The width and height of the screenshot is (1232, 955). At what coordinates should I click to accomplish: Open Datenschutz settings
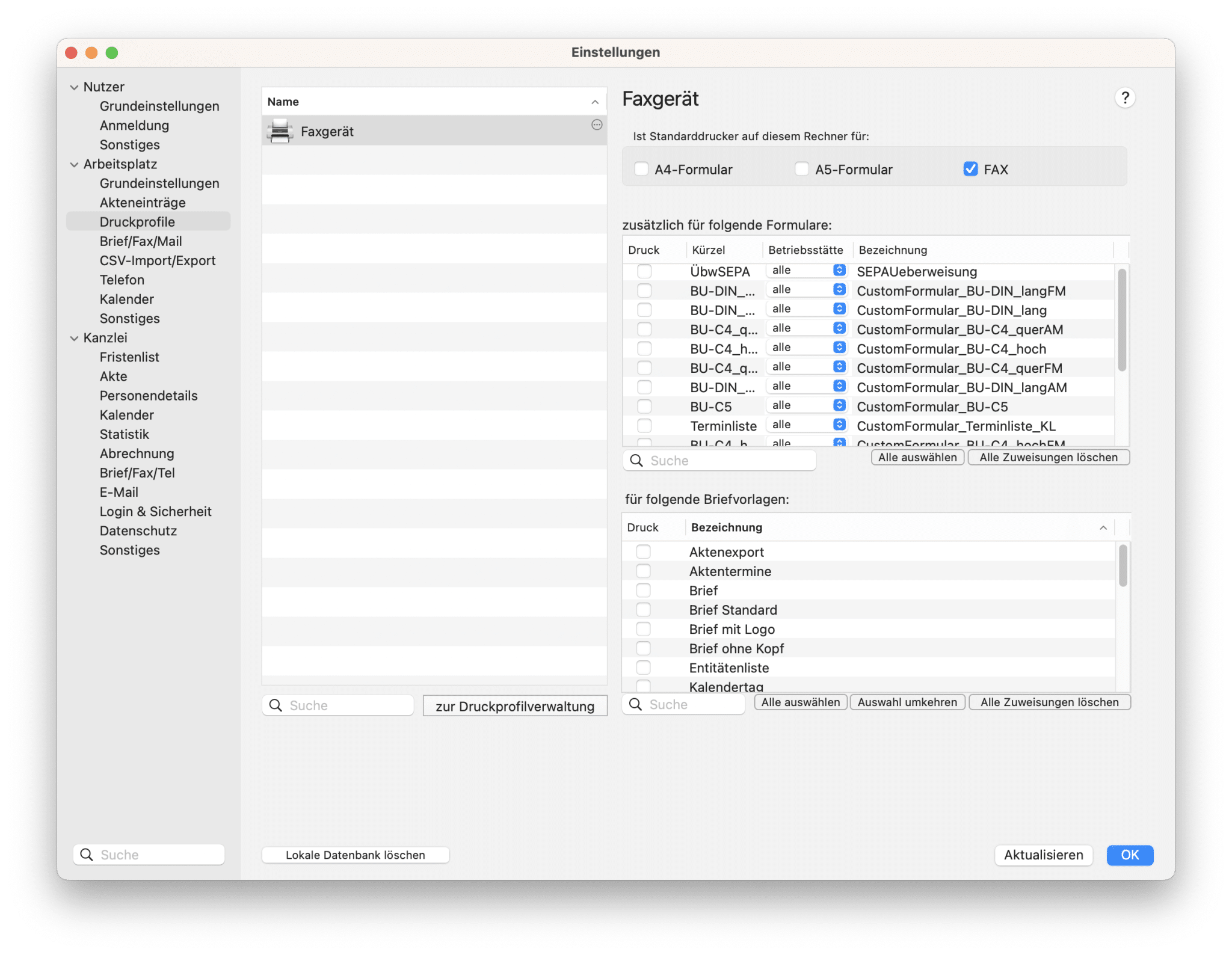coord(138,530)
